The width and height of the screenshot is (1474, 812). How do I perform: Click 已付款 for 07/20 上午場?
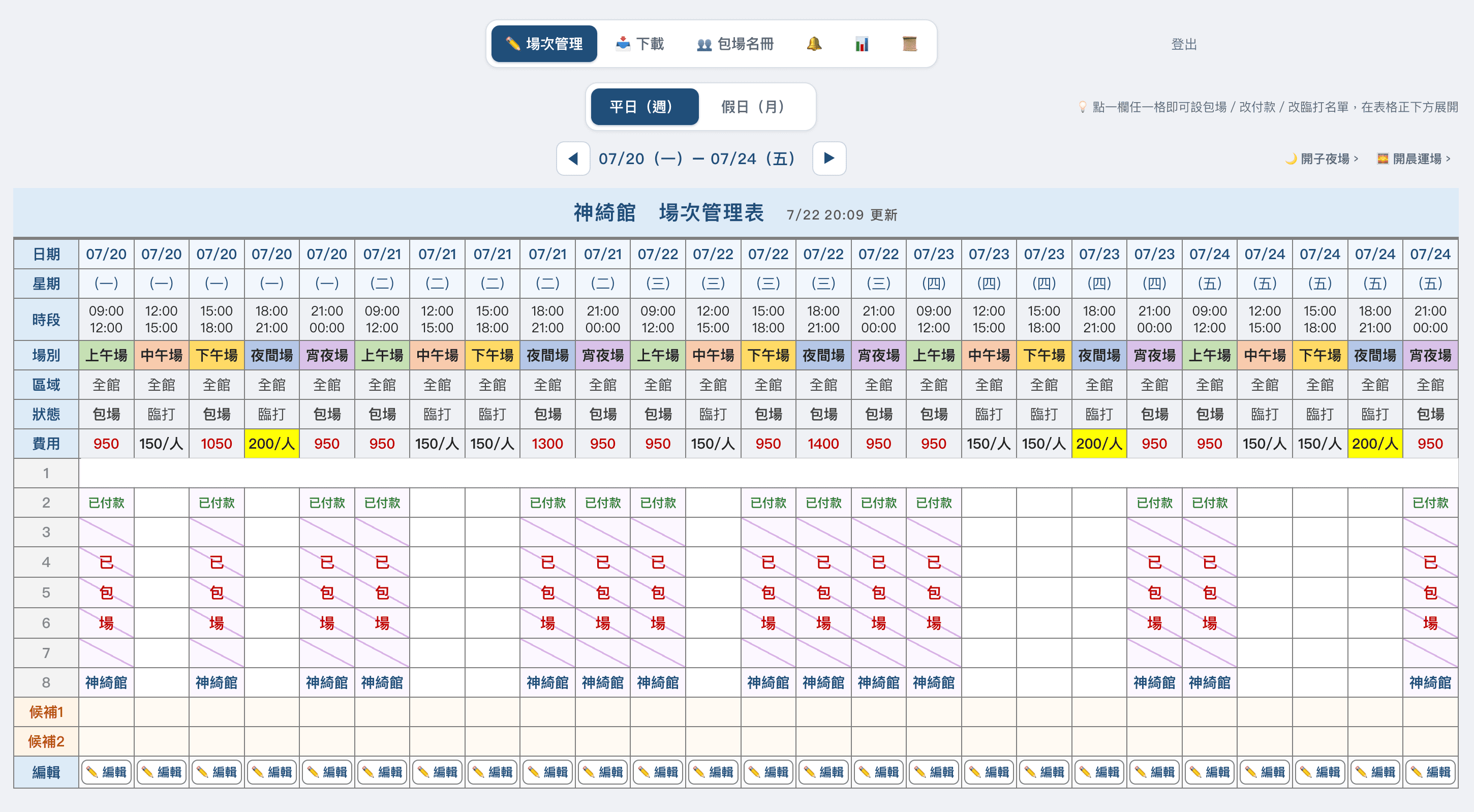pos(106,503)
